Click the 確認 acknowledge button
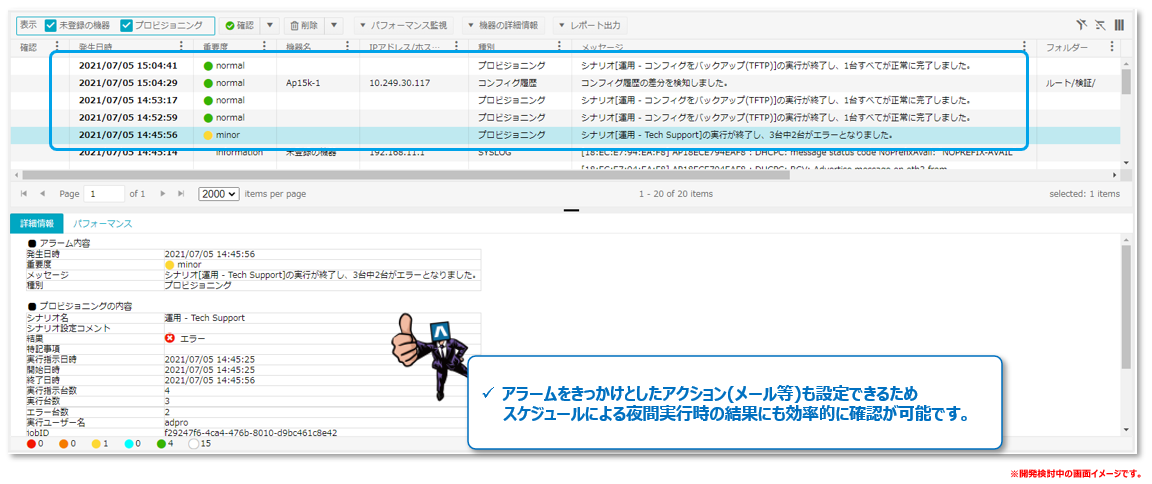The height and width of the screenshot is (484, 1152). (x=240, y=25)
